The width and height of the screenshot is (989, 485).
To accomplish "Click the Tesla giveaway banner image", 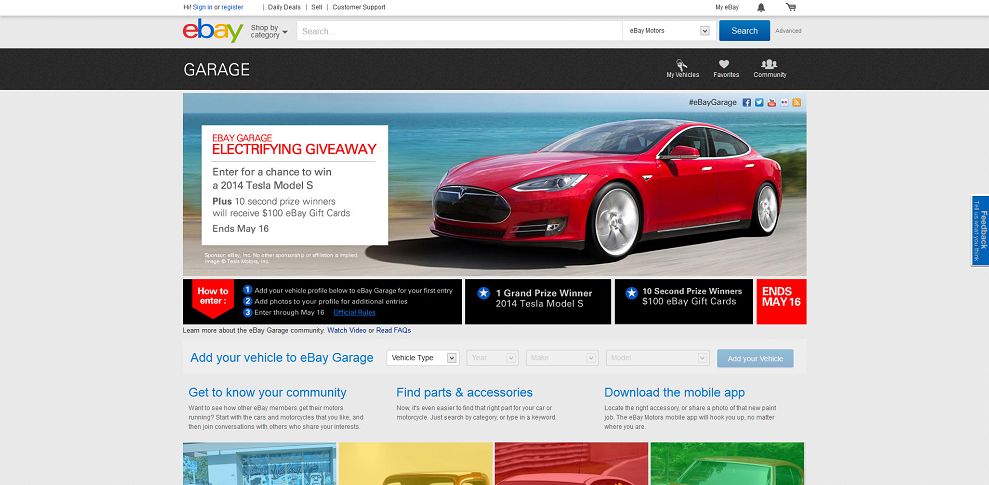I will 494,185.
